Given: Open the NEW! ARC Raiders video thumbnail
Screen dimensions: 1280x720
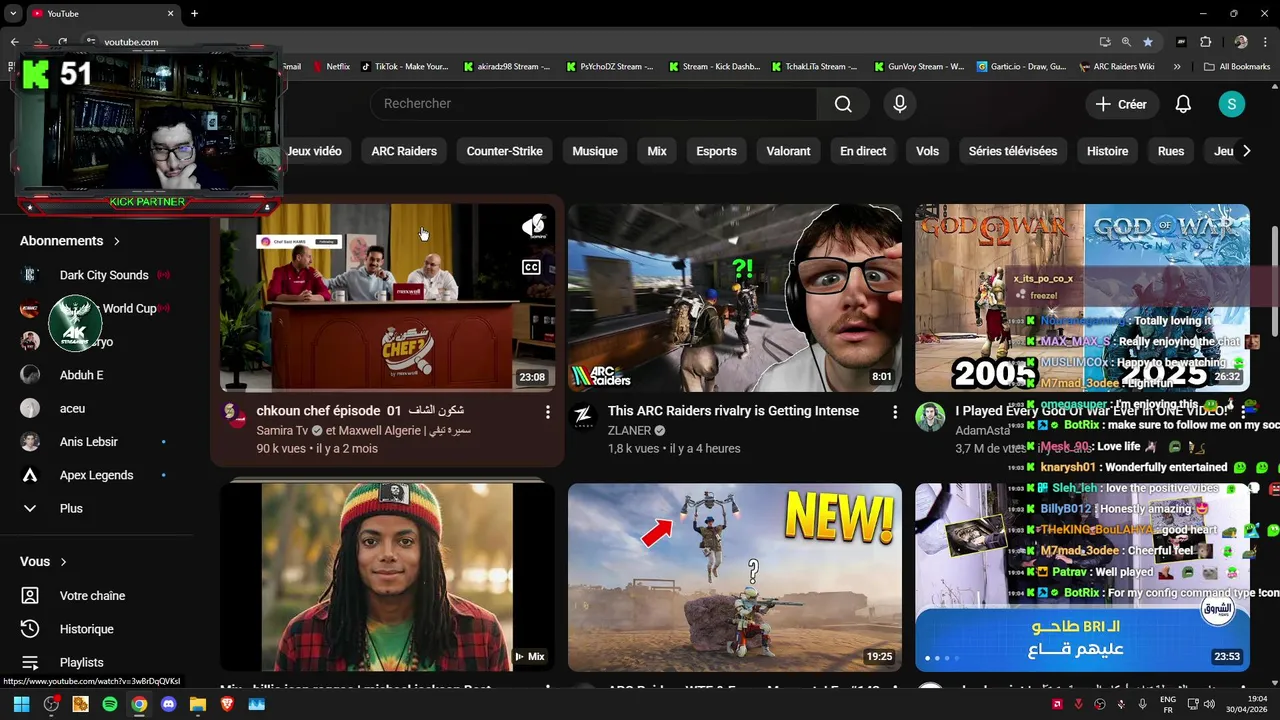Looking at the screenshot, I should (735, 577).
